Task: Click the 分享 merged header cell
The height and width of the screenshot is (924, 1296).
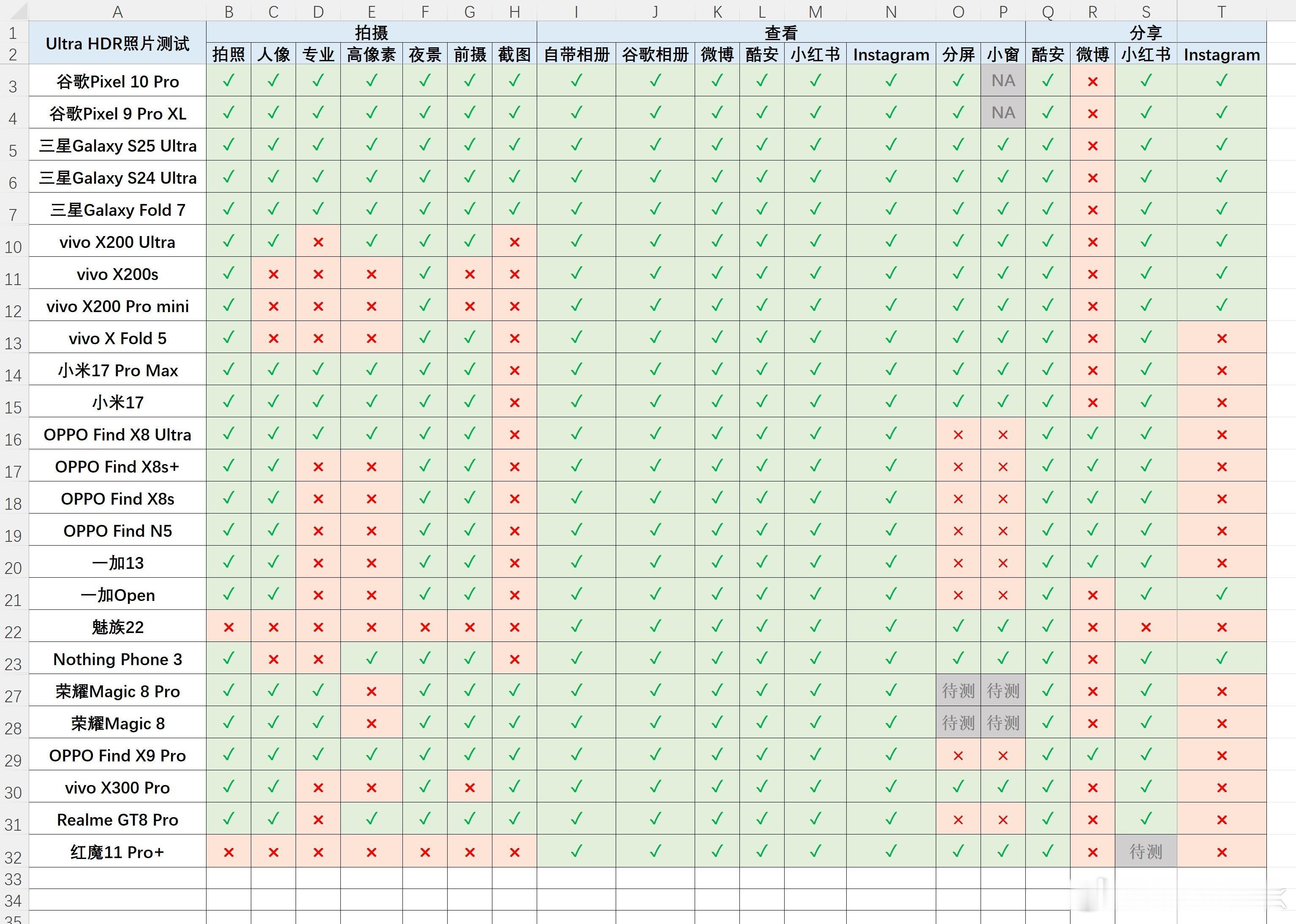Action: pyautogui.click(x=1145, y=33)
